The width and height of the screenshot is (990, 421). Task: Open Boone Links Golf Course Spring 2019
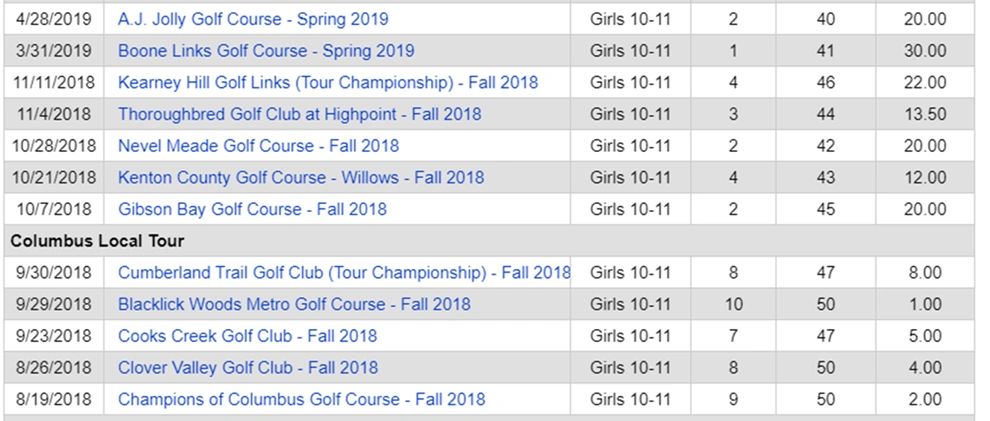click(266, 51)
